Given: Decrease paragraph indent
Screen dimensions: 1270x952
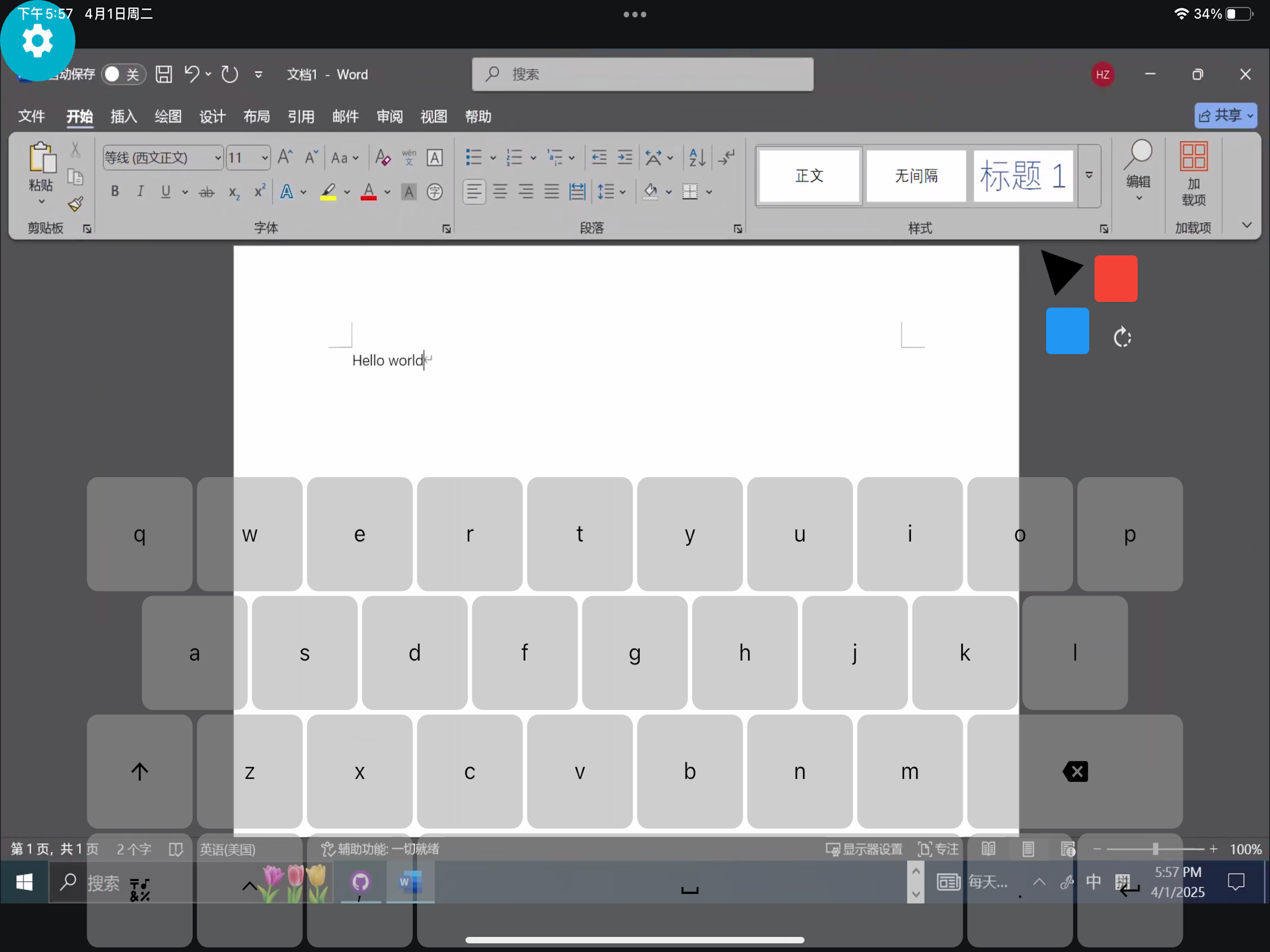Looking at the screenshot, I should click(x=599, y=157).
